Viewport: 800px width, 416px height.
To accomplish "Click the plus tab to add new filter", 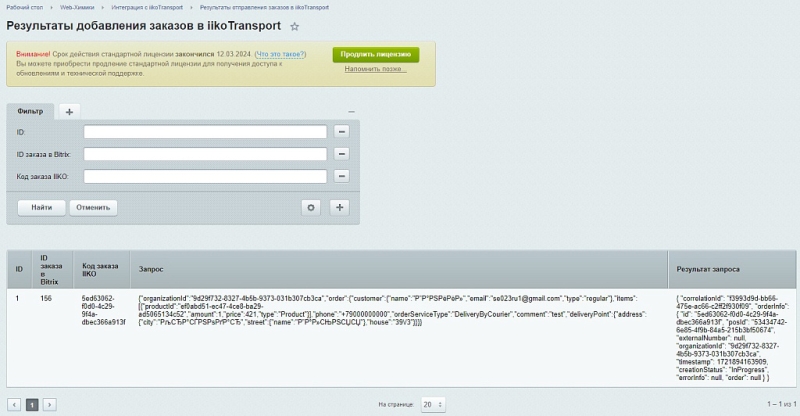I will [x=69, y=111].
